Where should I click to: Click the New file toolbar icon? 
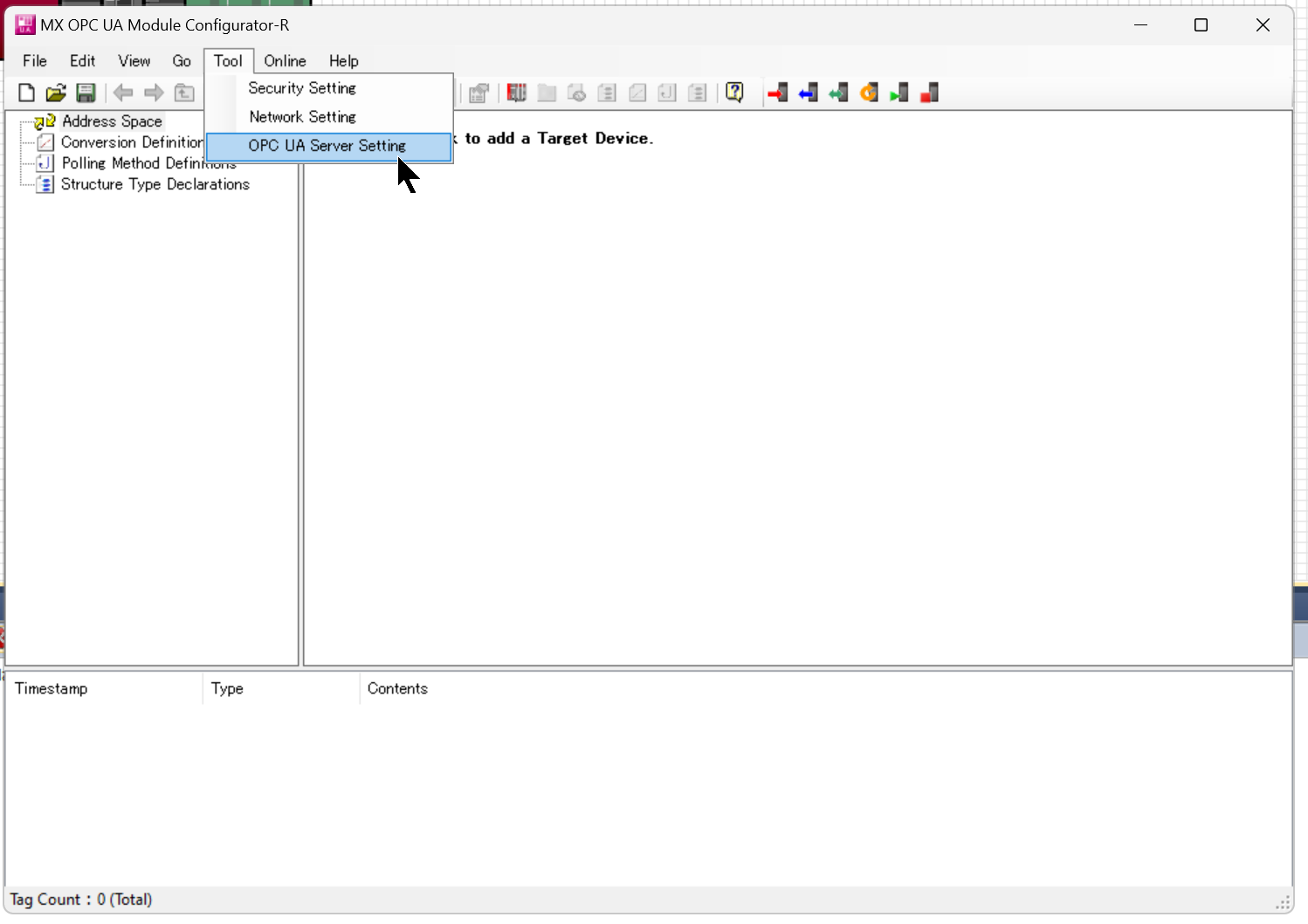[x=26, y=93]
